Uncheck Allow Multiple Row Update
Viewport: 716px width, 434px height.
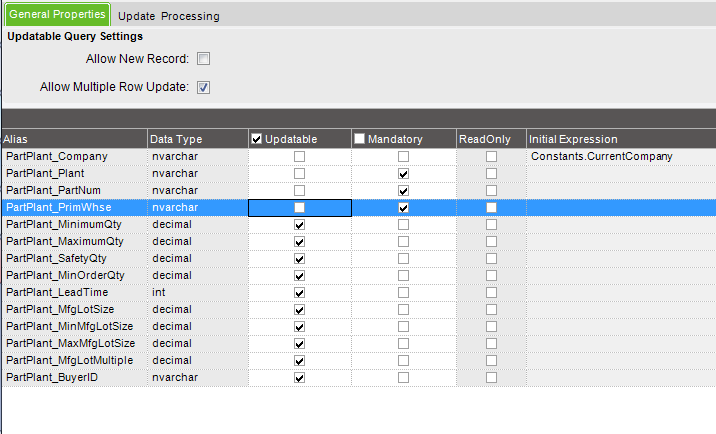[203, 87]
